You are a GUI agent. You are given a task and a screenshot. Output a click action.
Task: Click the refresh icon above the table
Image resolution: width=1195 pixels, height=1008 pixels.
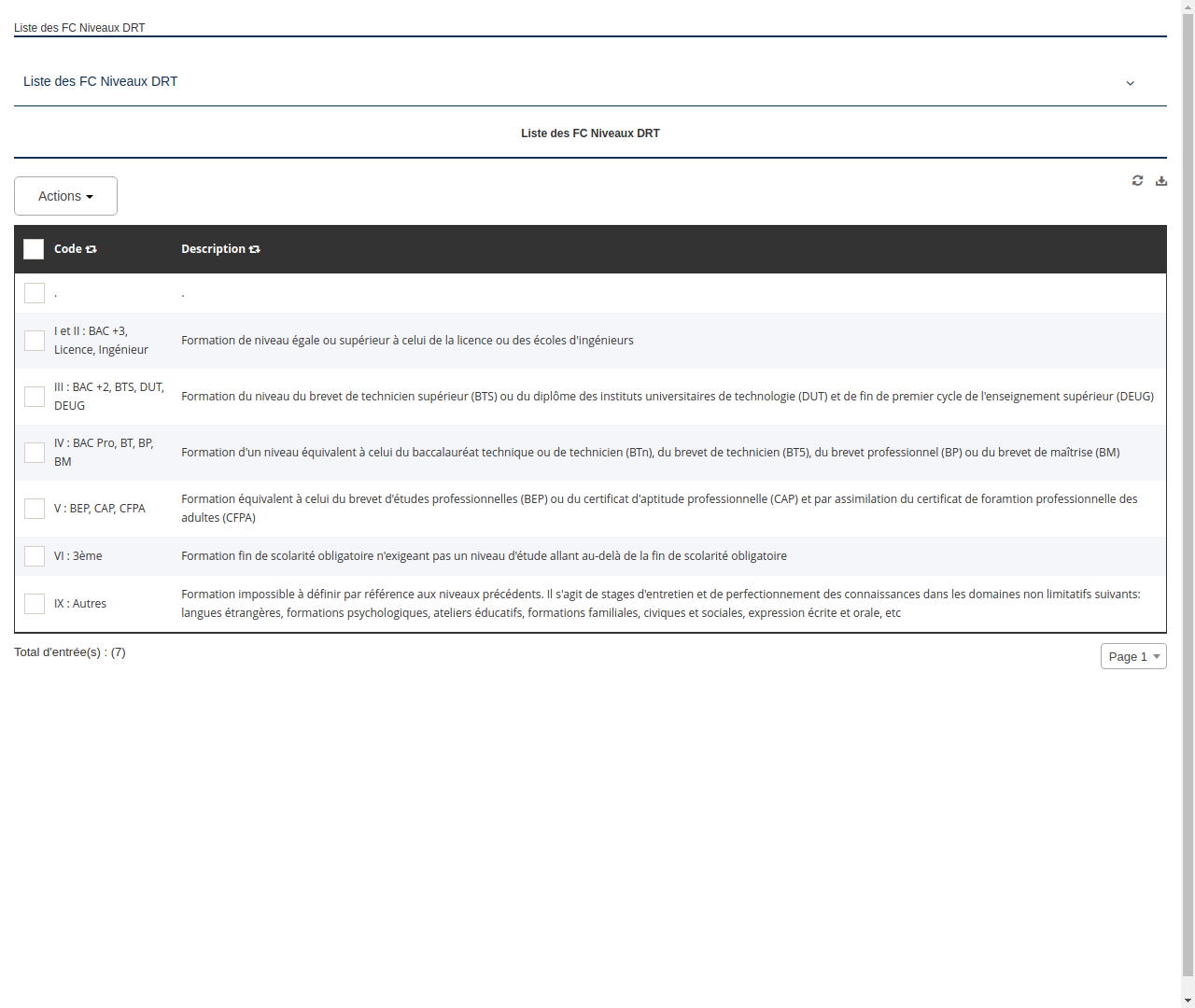point(1137,180)
